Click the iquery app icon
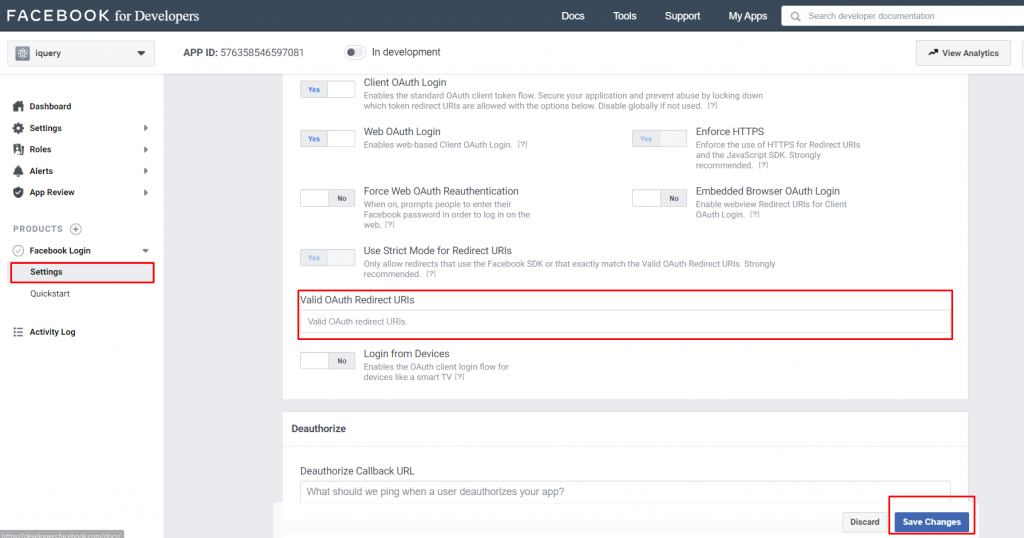This screenshot has height=538, width=1024. pos(23,54)
